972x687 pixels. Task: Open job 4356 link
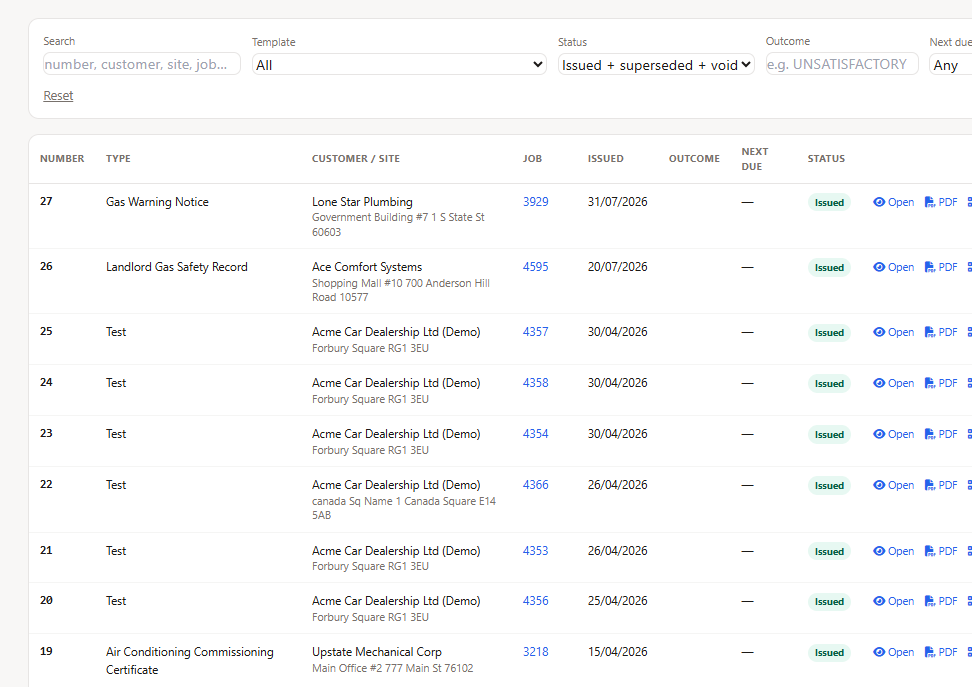536,601
